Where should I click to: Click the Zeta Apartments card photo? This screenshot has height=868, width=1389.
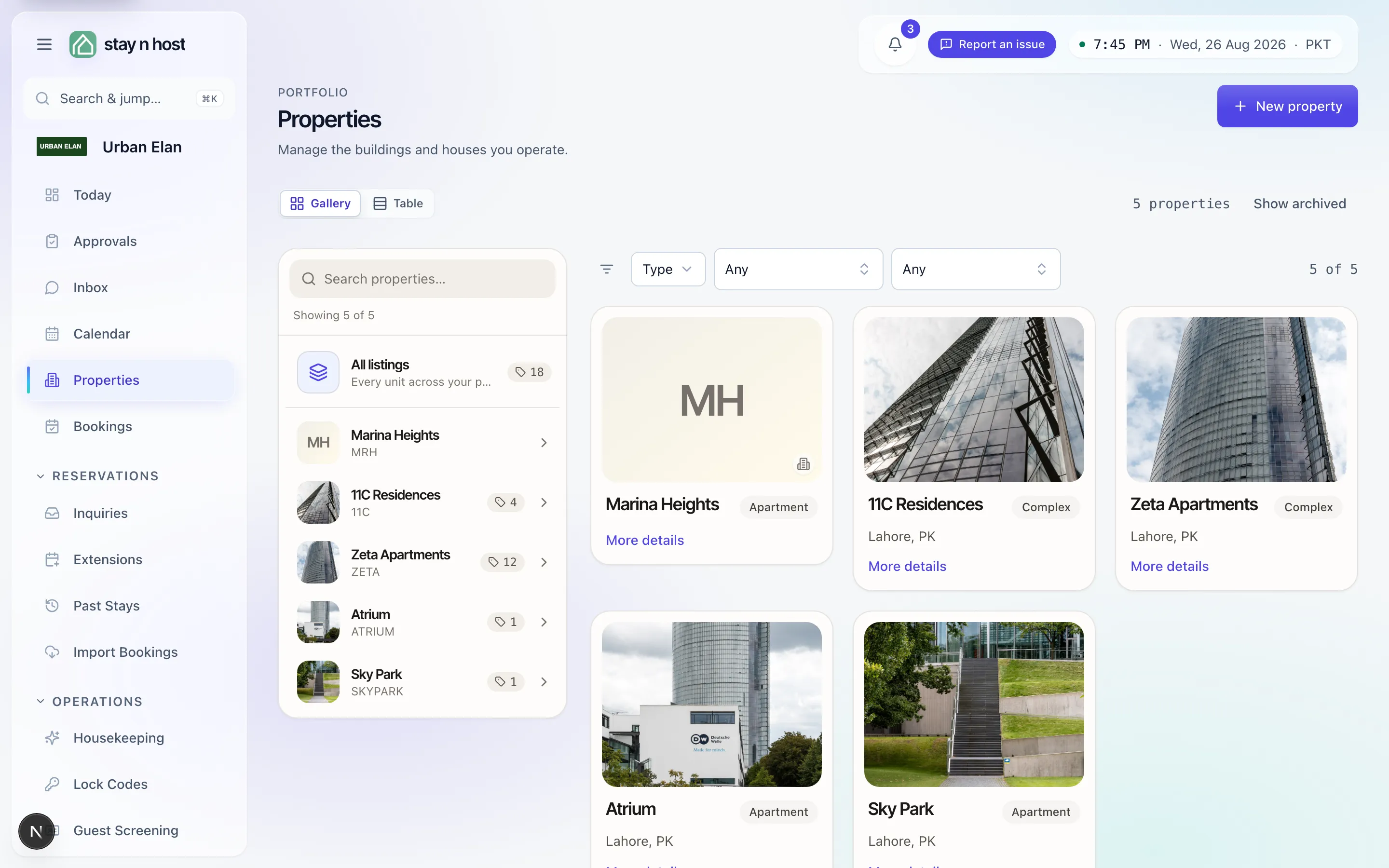tap(1236, 400)
